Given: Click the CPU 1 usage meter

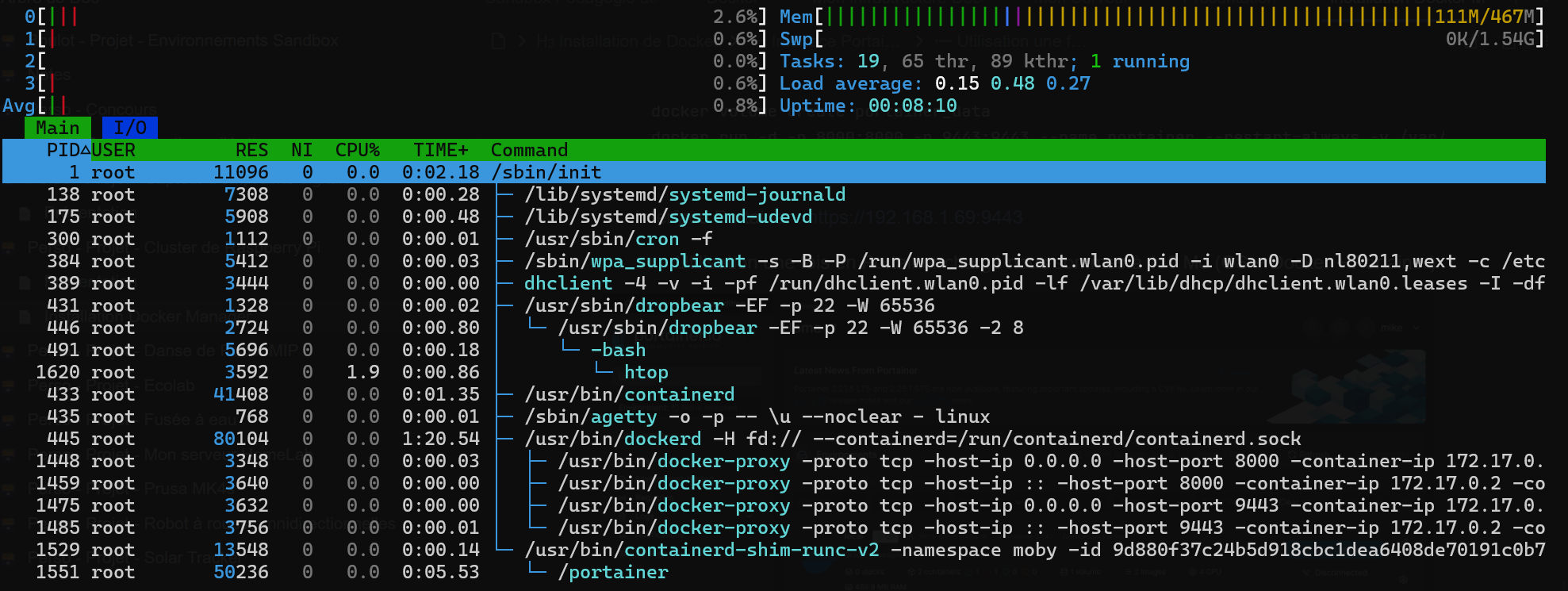Looking at the screenshot, I should click(x=396, y=39).
